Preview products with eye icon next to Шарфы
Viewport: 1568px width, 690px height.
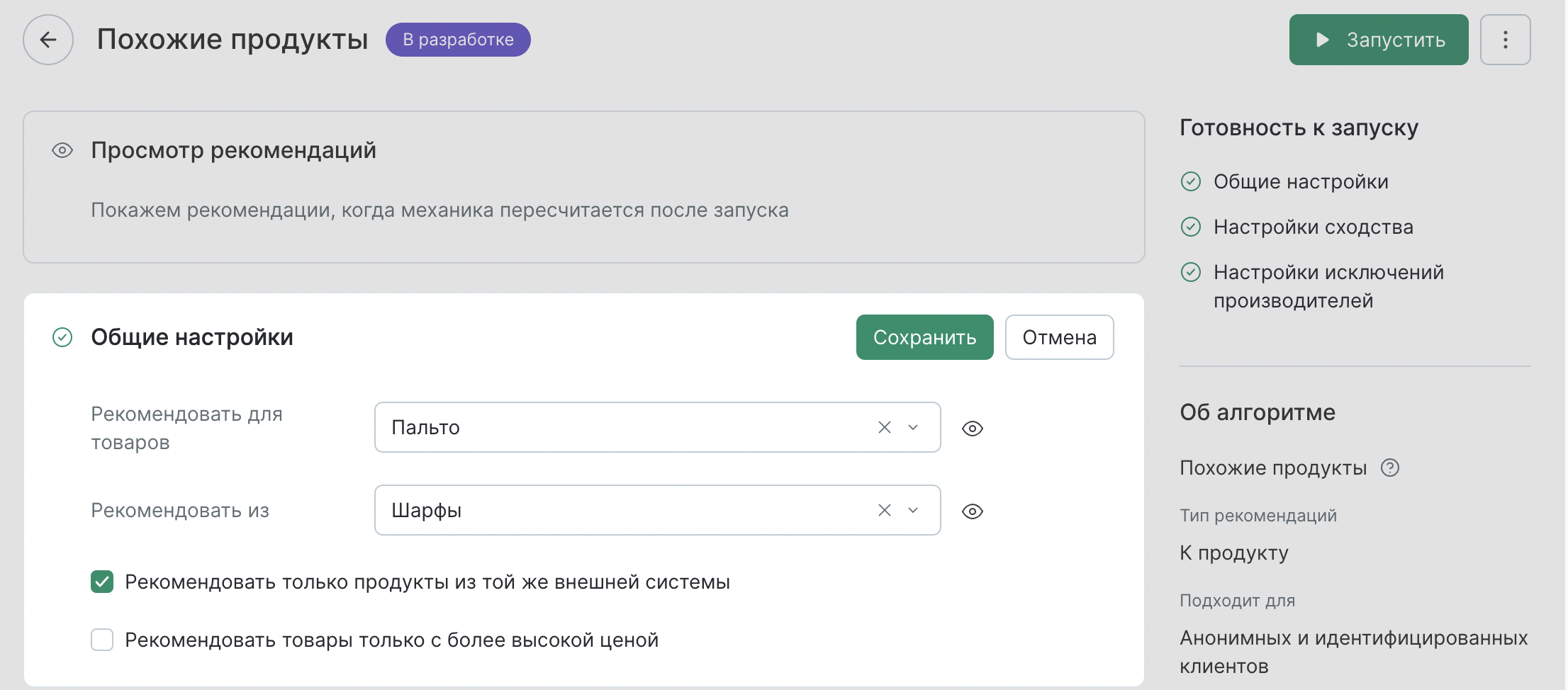click(x=972, y=511)
